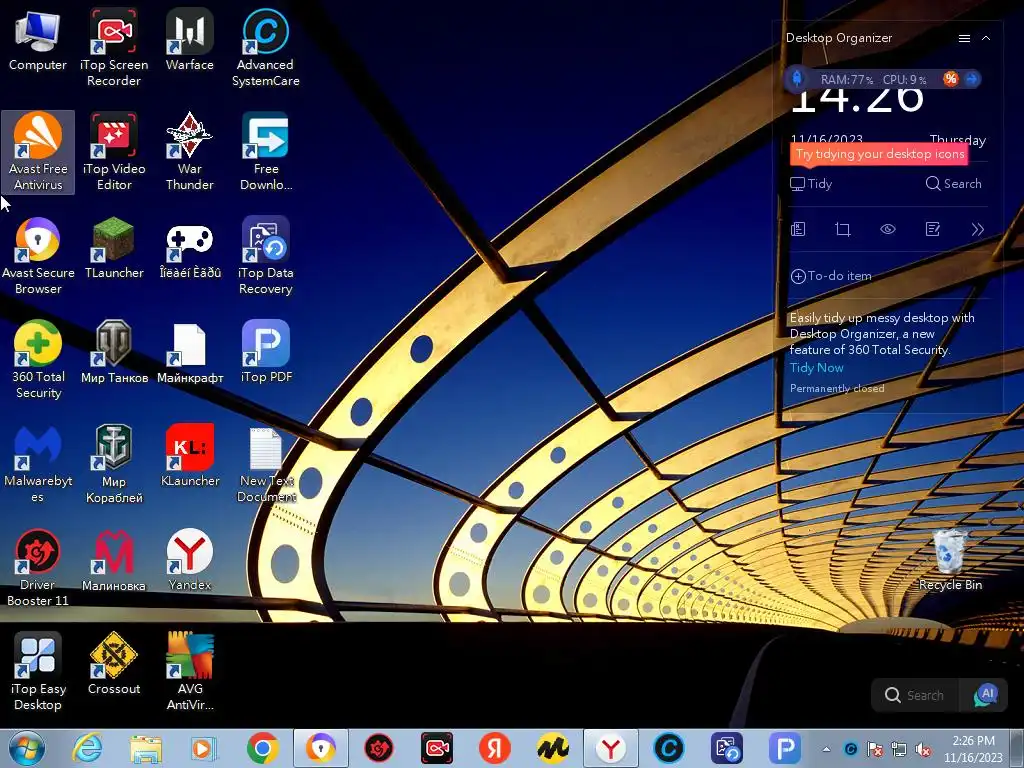
Task: Select the Yandex desktop shortcut
Action: pyautogui.click(x=189, y=560)
